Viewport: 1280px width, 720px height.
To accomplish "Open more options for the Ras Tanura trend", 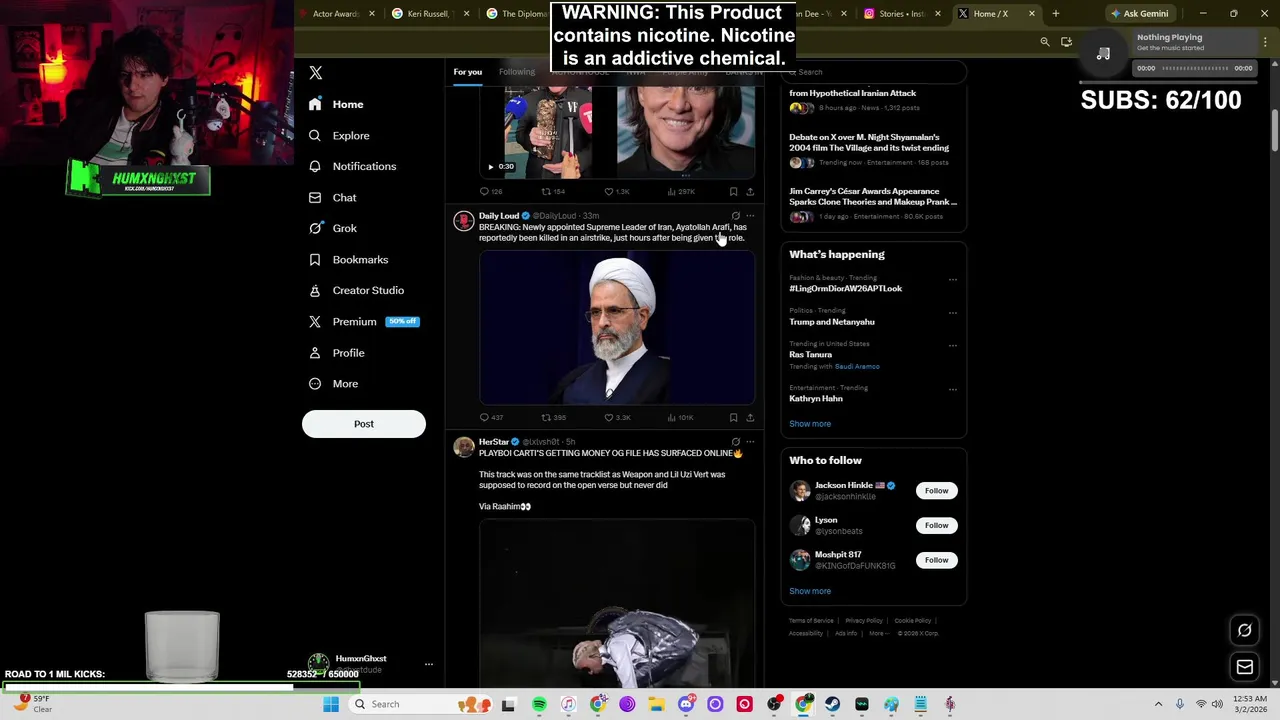I will pyautogui.click(x=952, y=345).
